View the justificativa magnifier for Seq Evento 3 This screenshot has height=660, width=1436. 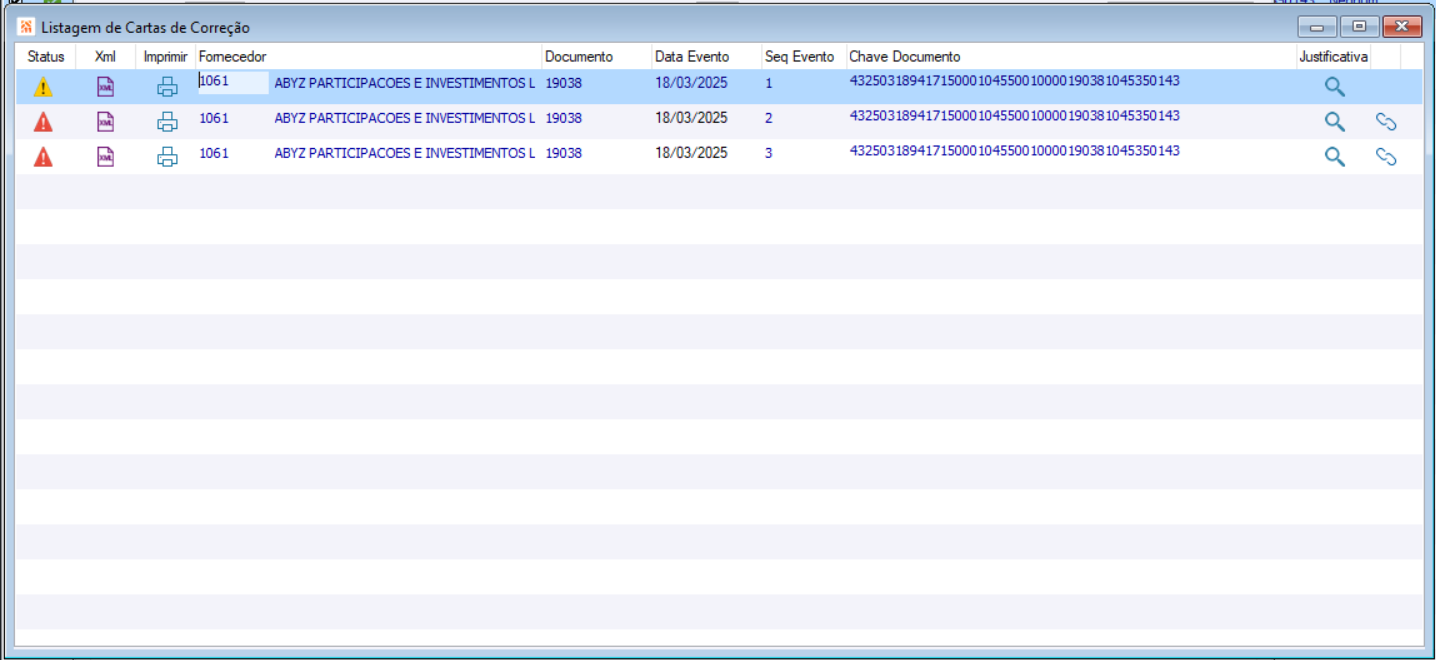[x=1334, y=157]
